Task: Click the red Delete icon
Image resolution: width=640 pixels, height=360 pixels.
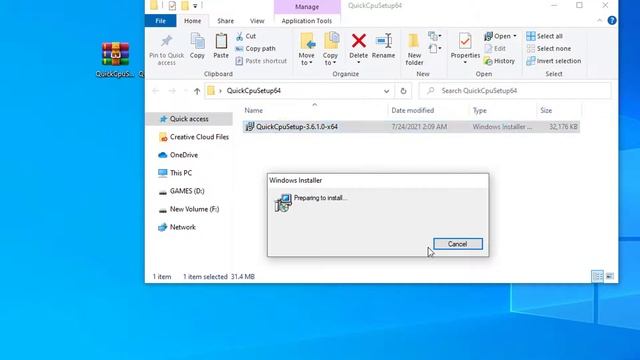Action: pos(358,41)
